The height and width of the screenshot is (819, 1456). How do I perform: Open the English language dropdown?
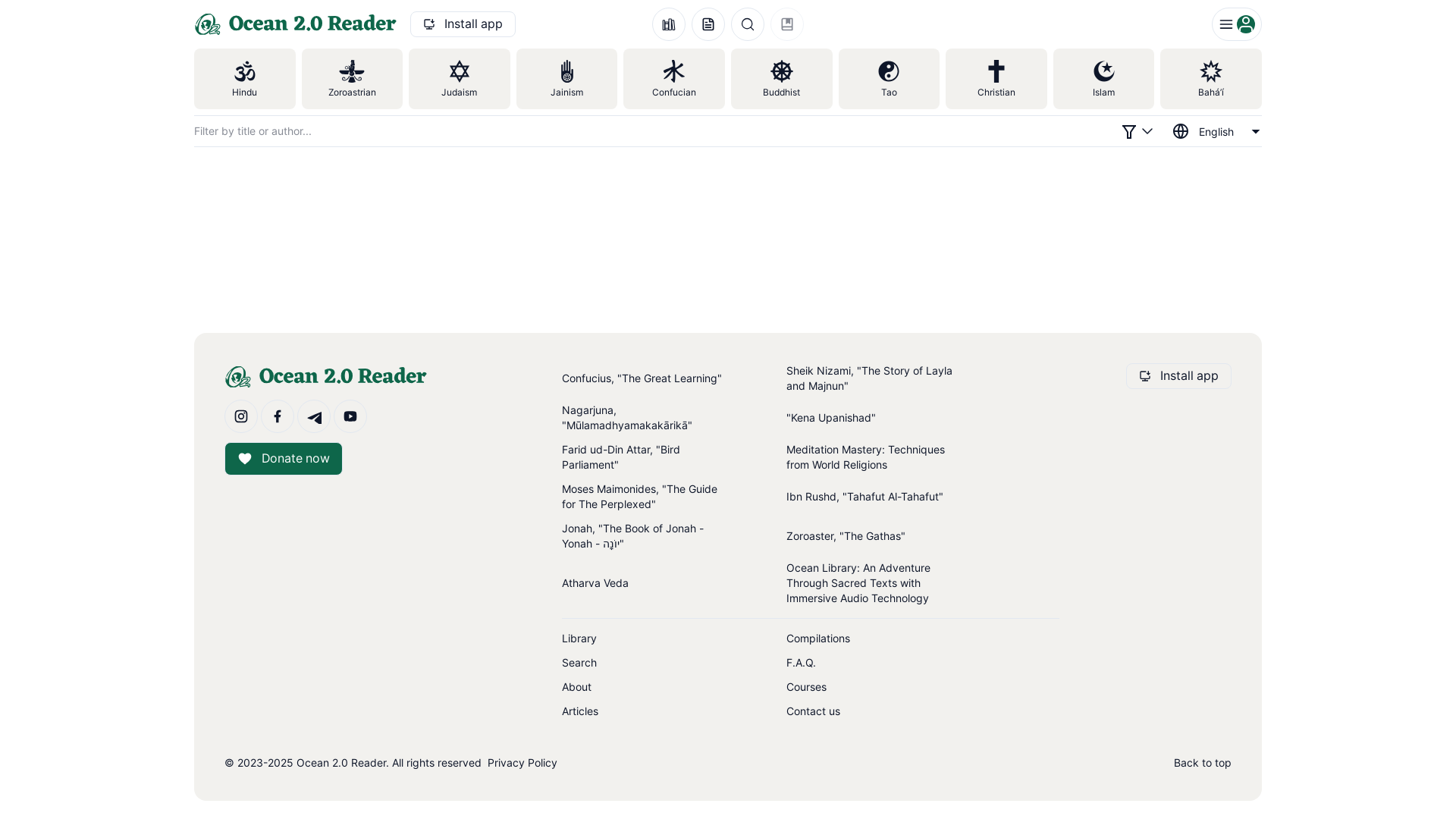coord(1216,132)
